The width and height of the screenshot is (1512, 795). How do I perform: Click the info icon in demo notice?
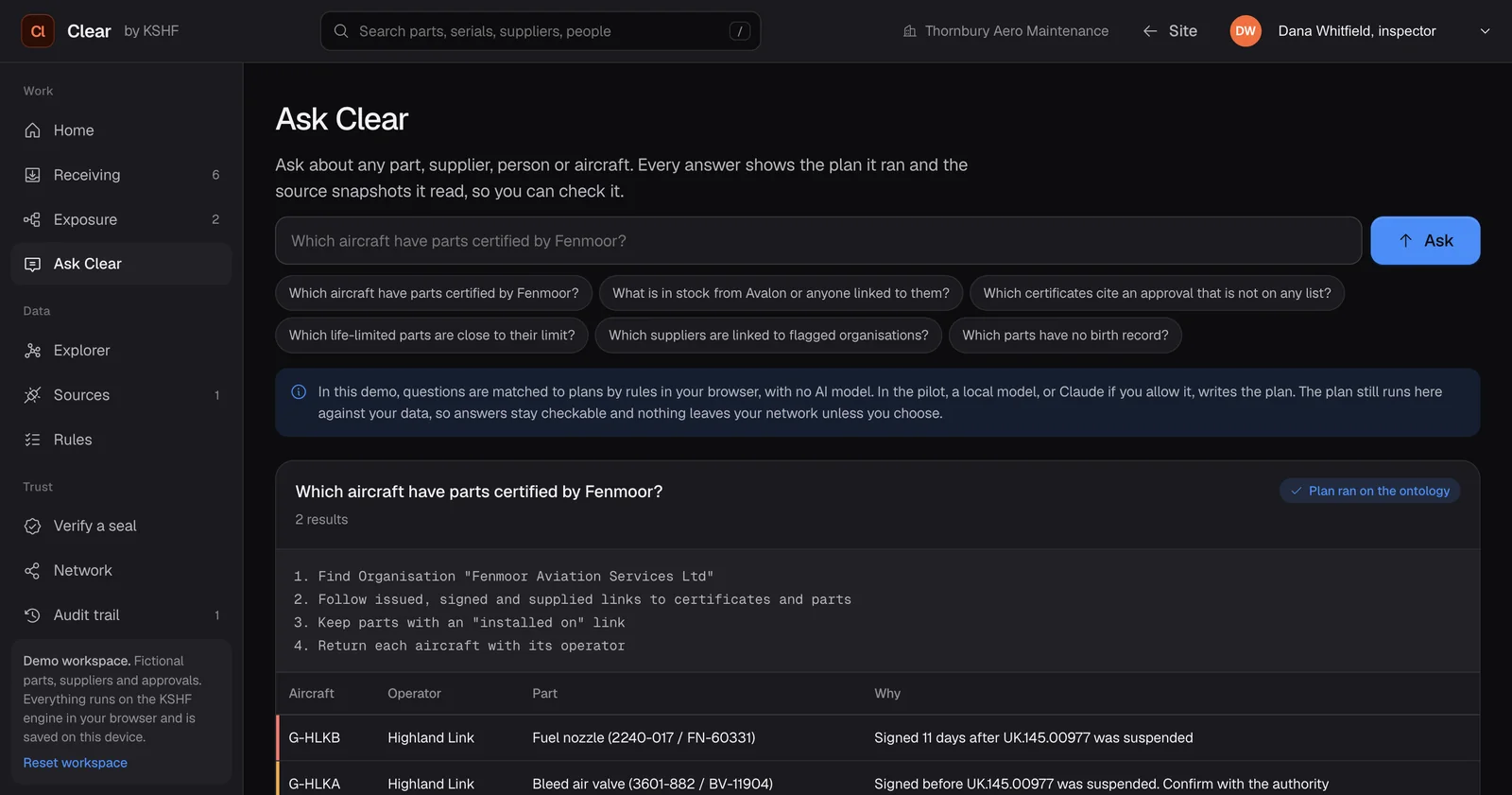click(x=299, y=391)
